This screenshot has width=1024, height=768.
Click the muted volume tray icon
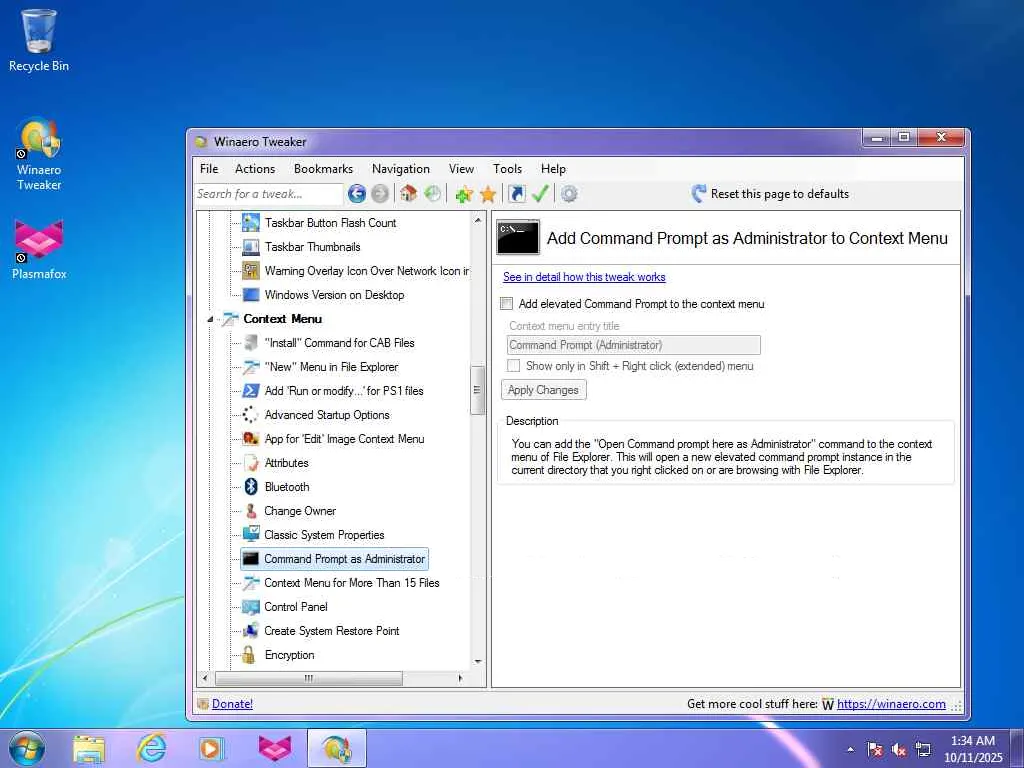point(899,750)
